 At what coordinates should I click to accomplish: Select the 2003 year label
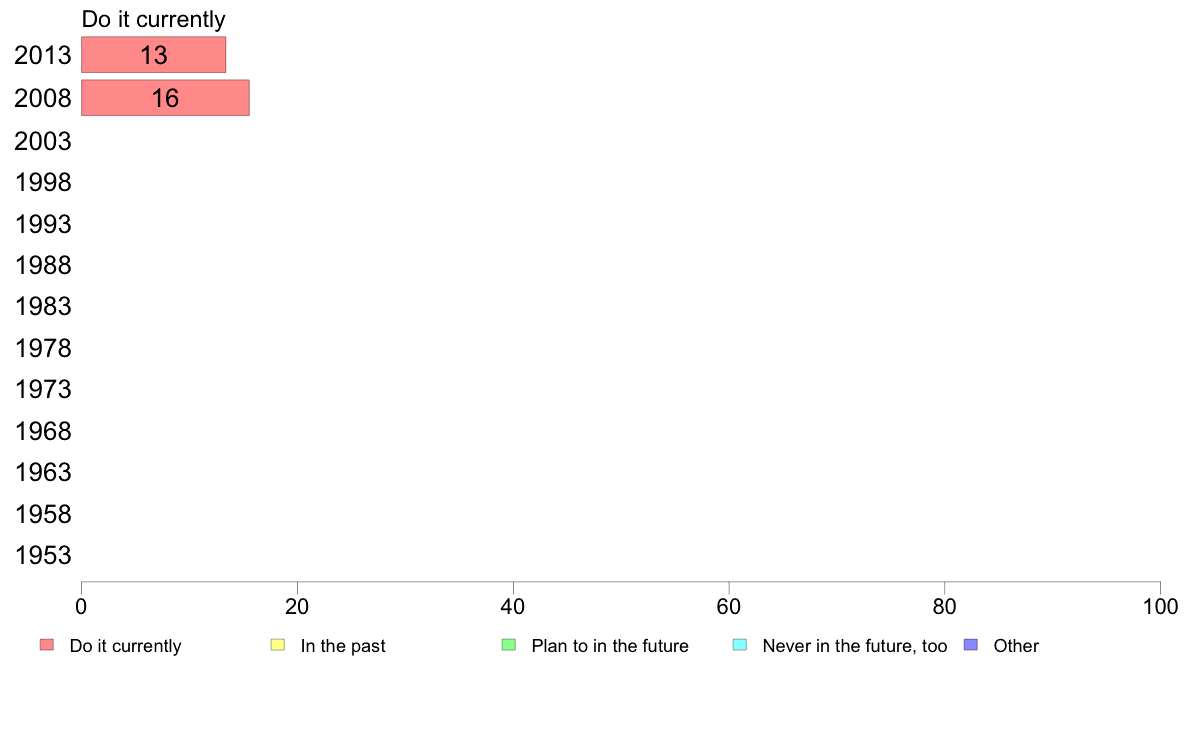coord(43,141)
